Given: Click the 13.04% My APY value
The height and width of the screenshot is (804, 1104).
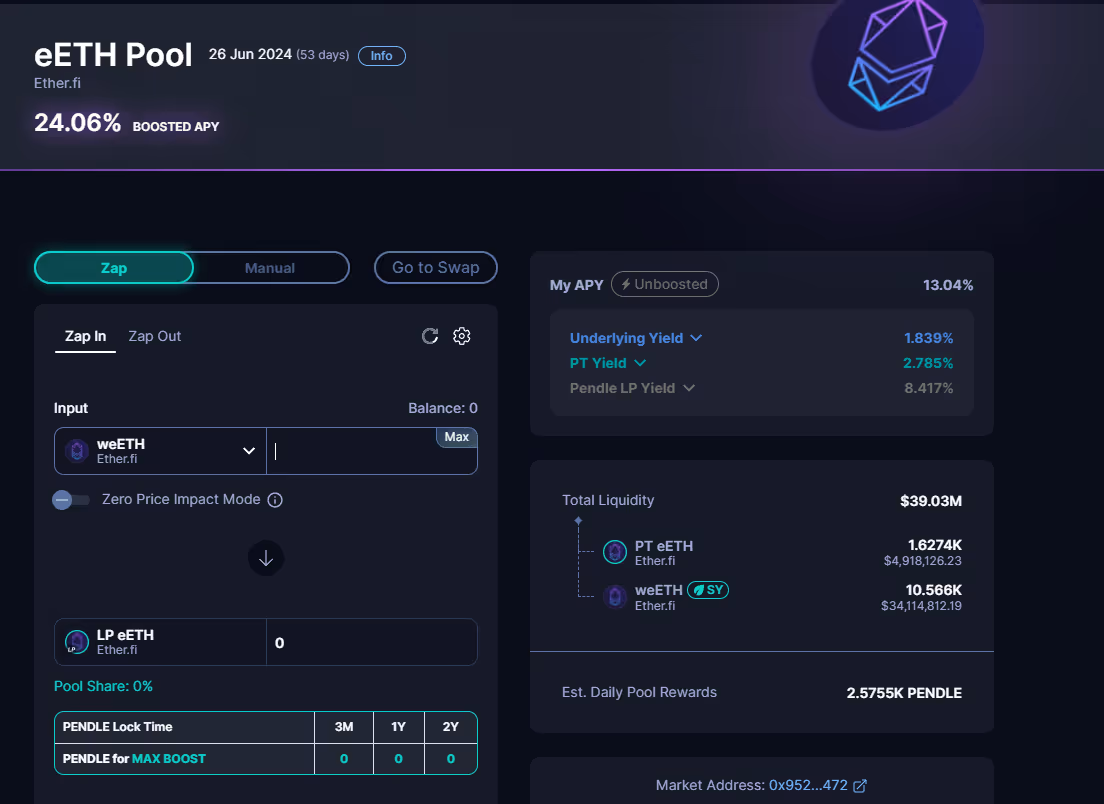Looking at the screenshot, I should point(948,285).
